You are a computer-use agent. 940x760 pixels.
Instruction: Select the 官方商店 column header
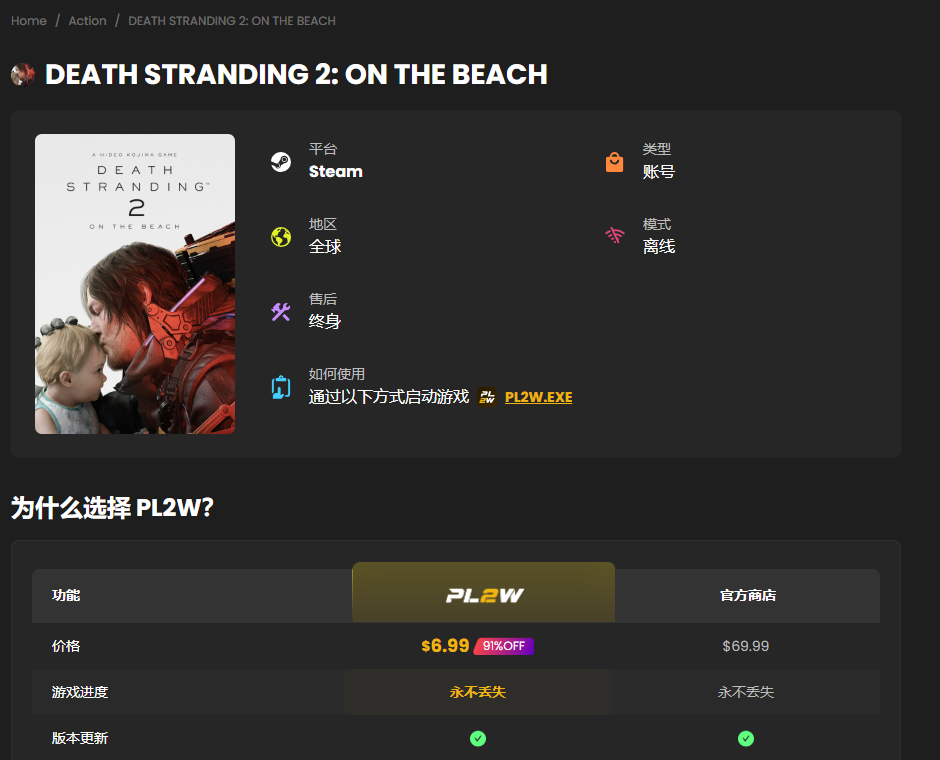pos(747,595)
